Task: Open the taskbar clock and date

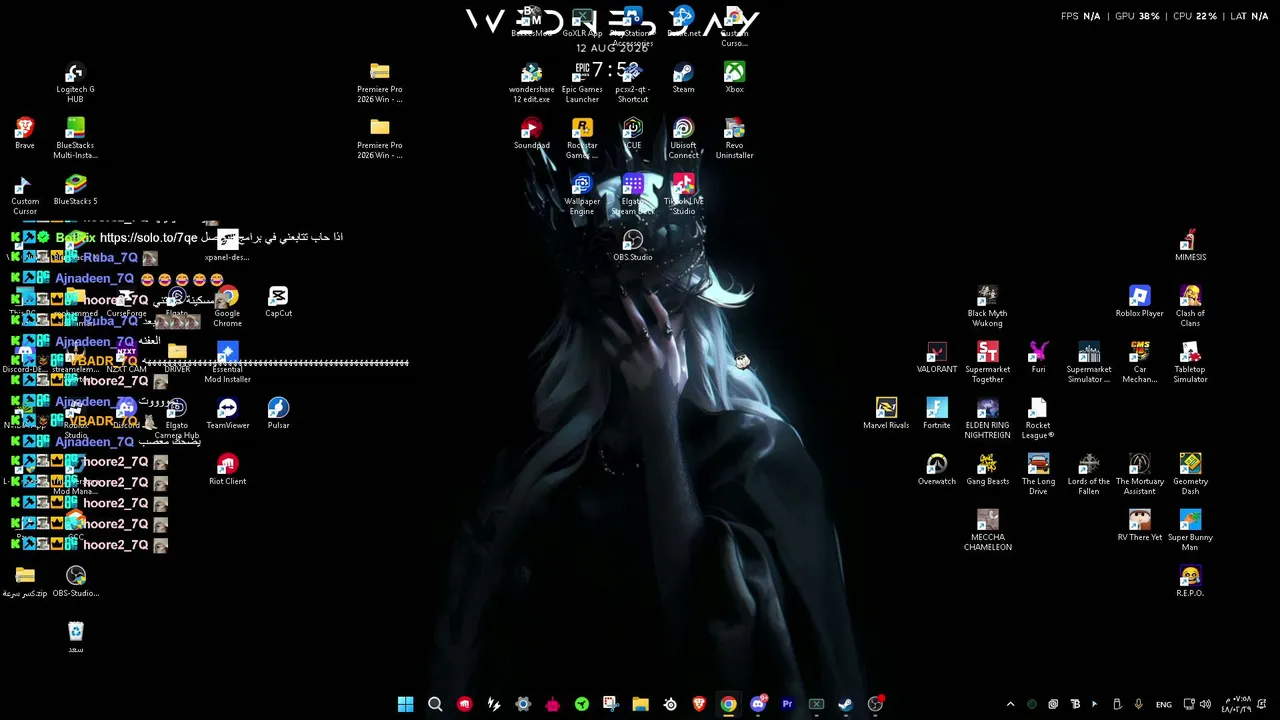Action: pos(1235,704)
